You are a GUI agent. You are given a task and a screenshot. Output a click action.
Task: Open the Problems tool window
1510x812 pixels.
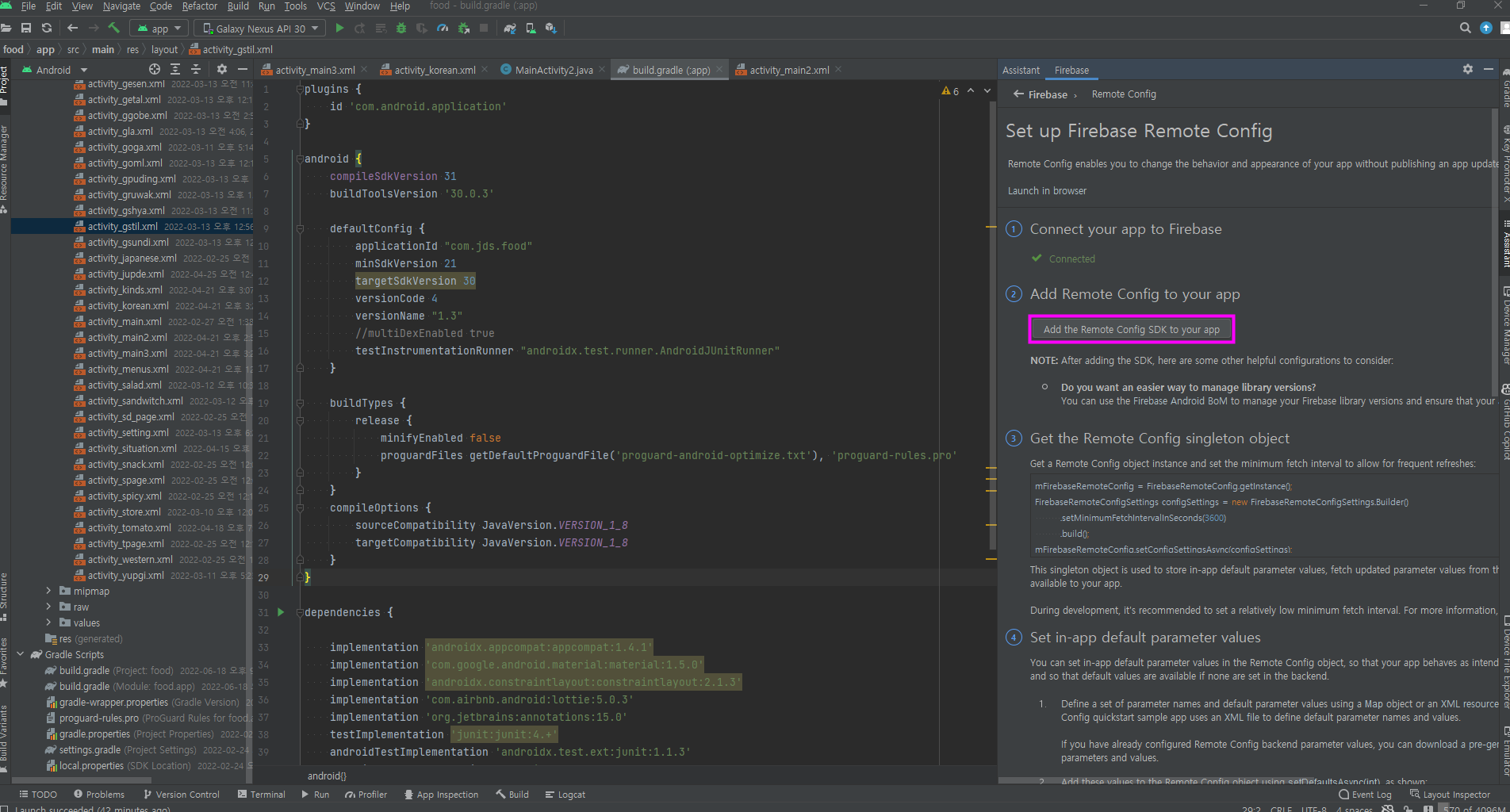click(99, 795)
